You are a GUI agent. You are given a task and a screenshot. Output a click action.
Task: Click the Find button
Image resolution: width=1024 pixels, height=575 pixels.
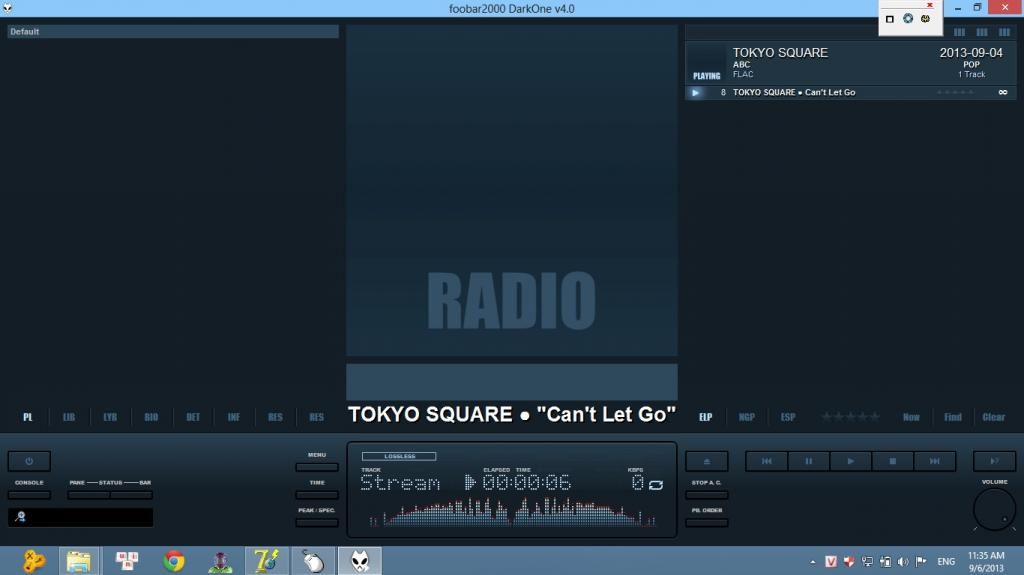coord(953,417)
